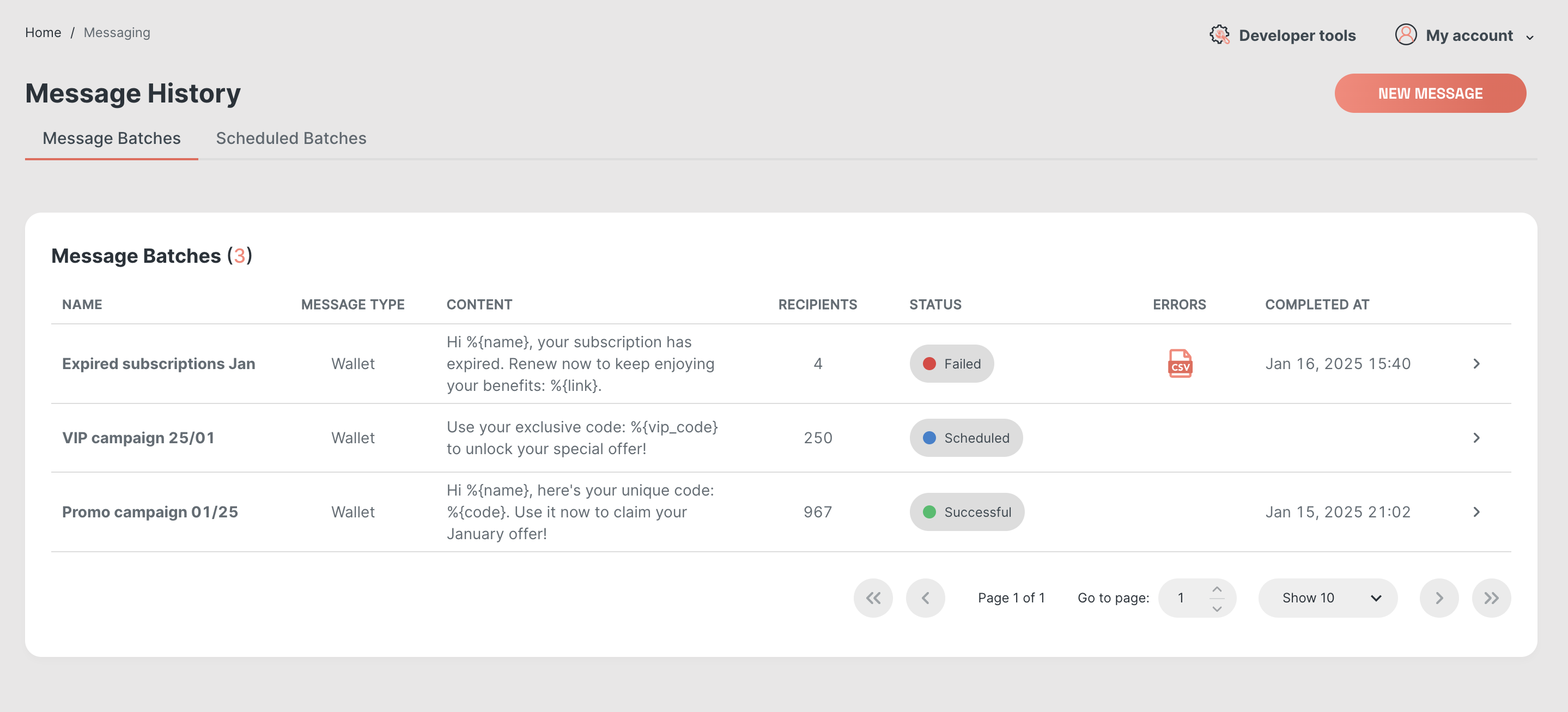Navigate to Home breadcrumb link
The image size is (1568, 712).
[42, 32]
